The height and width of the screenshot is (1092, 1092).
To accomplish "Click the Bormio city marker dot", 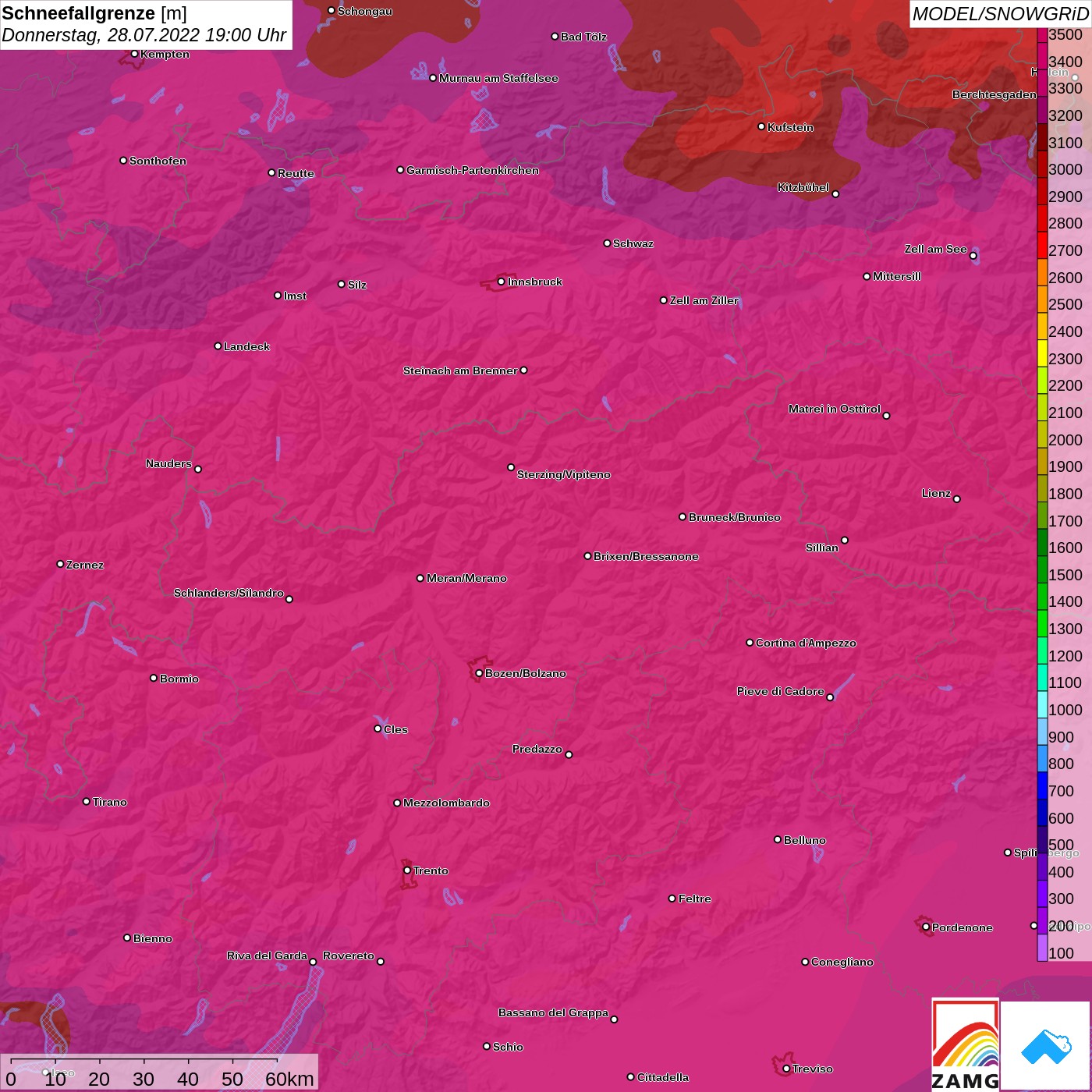I will pyautogui.click(x=154, y=678).
